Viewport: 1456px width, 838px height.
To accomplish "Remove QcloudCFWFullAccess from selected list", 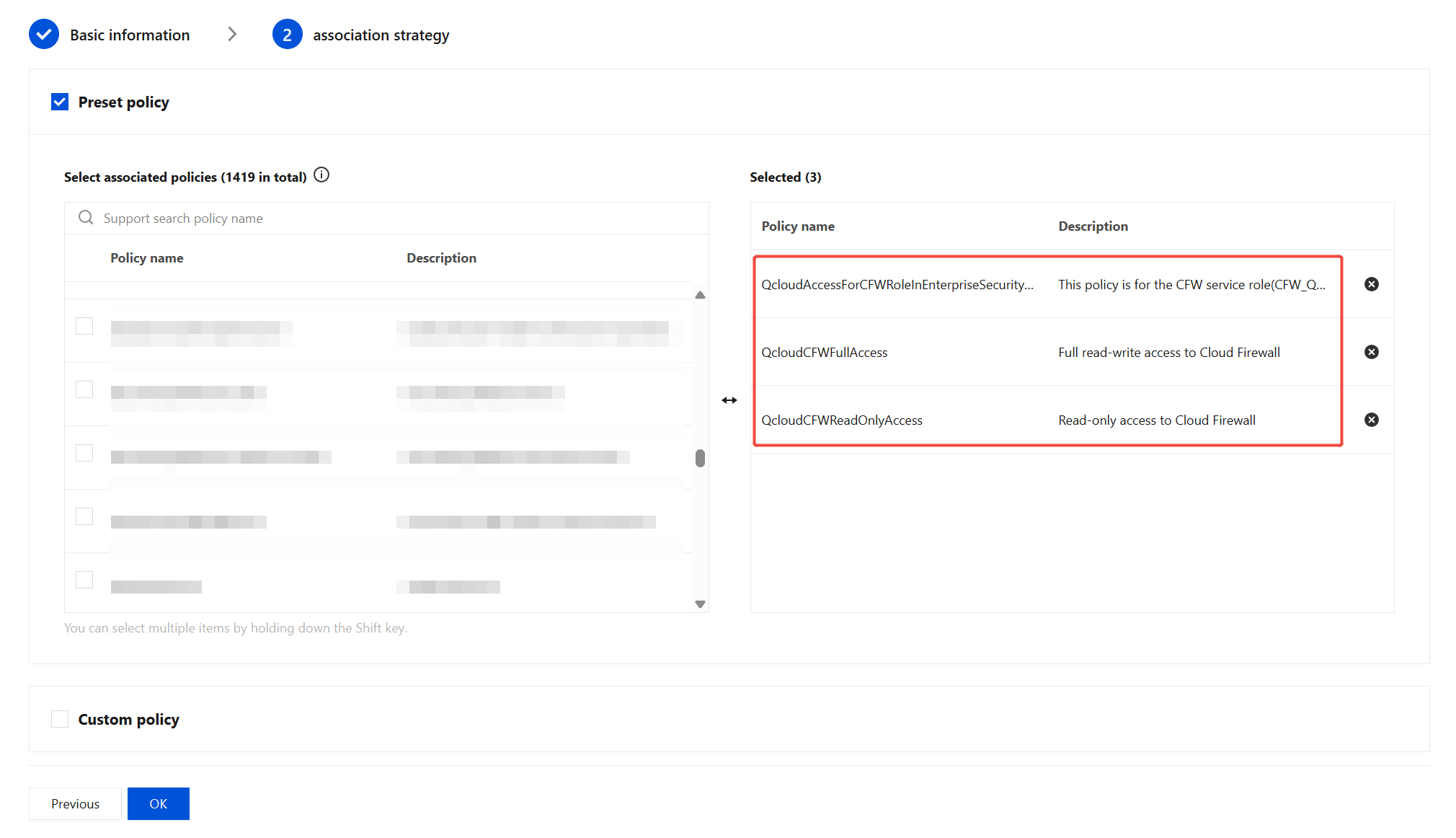I will [x=1372, y=352].
